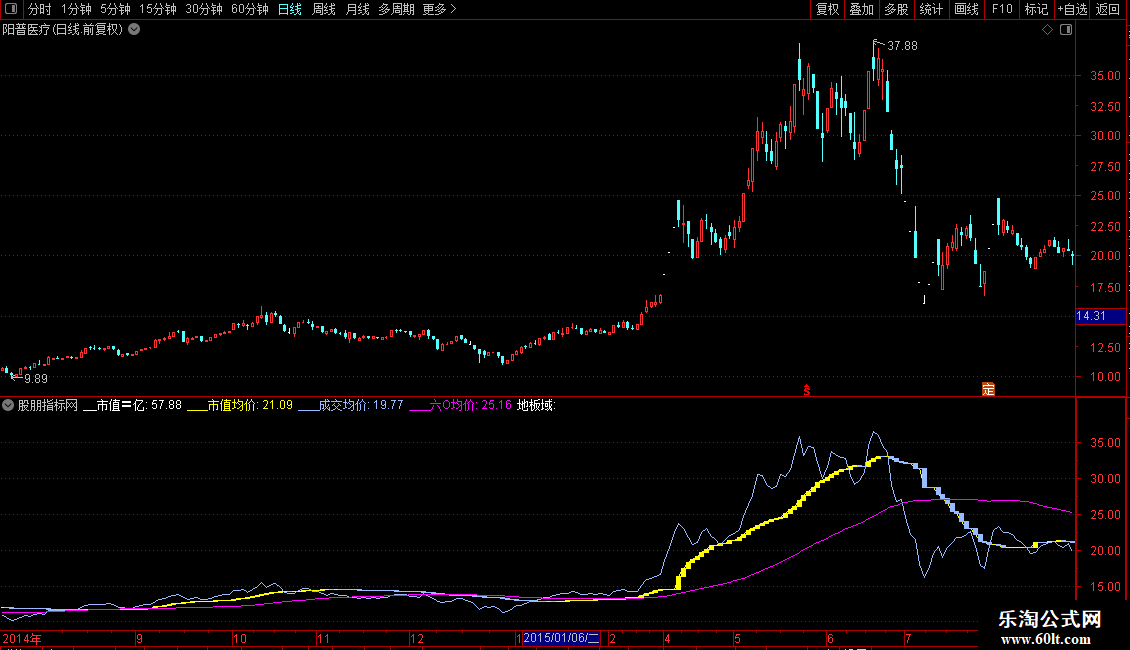The height and width of the screenshot is (650, 1130).
Task: Switch to 分时 intraday view
Action: pos(40,9)
